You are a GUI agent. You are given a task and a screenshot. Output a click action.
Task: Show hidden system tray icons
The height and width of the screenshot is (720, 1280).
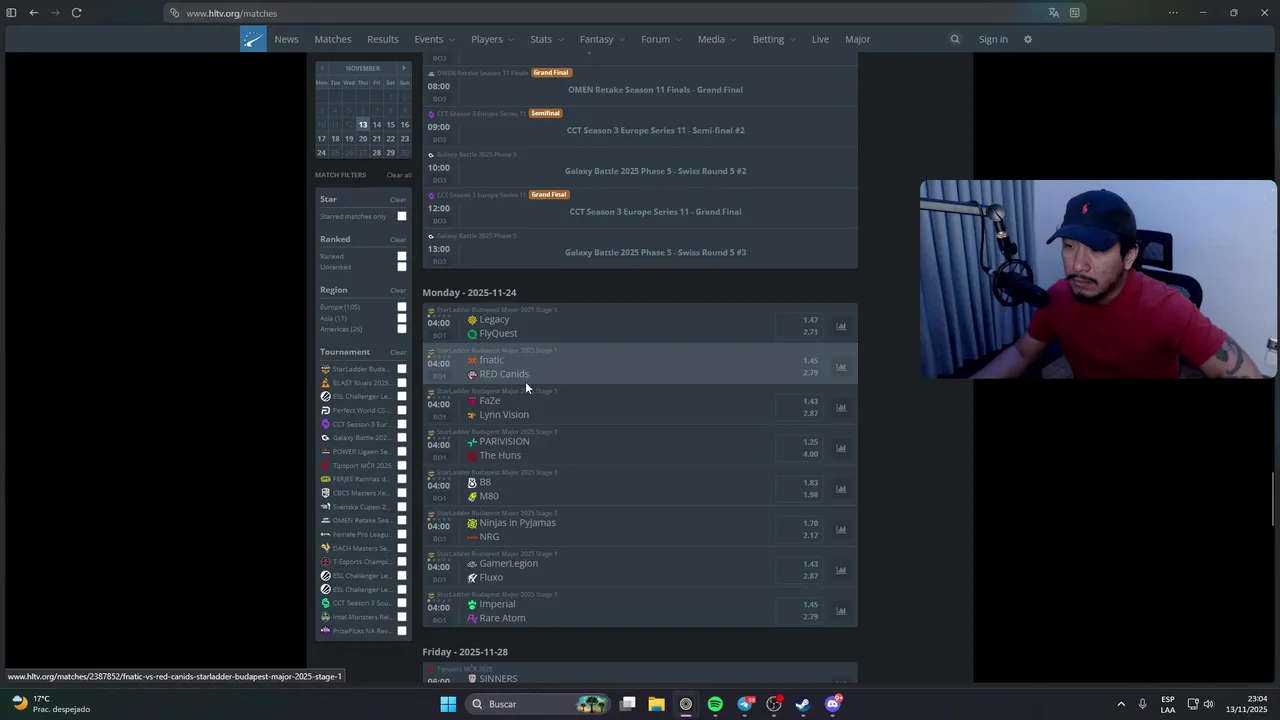pyautogui.click(x=1121, y=704)
